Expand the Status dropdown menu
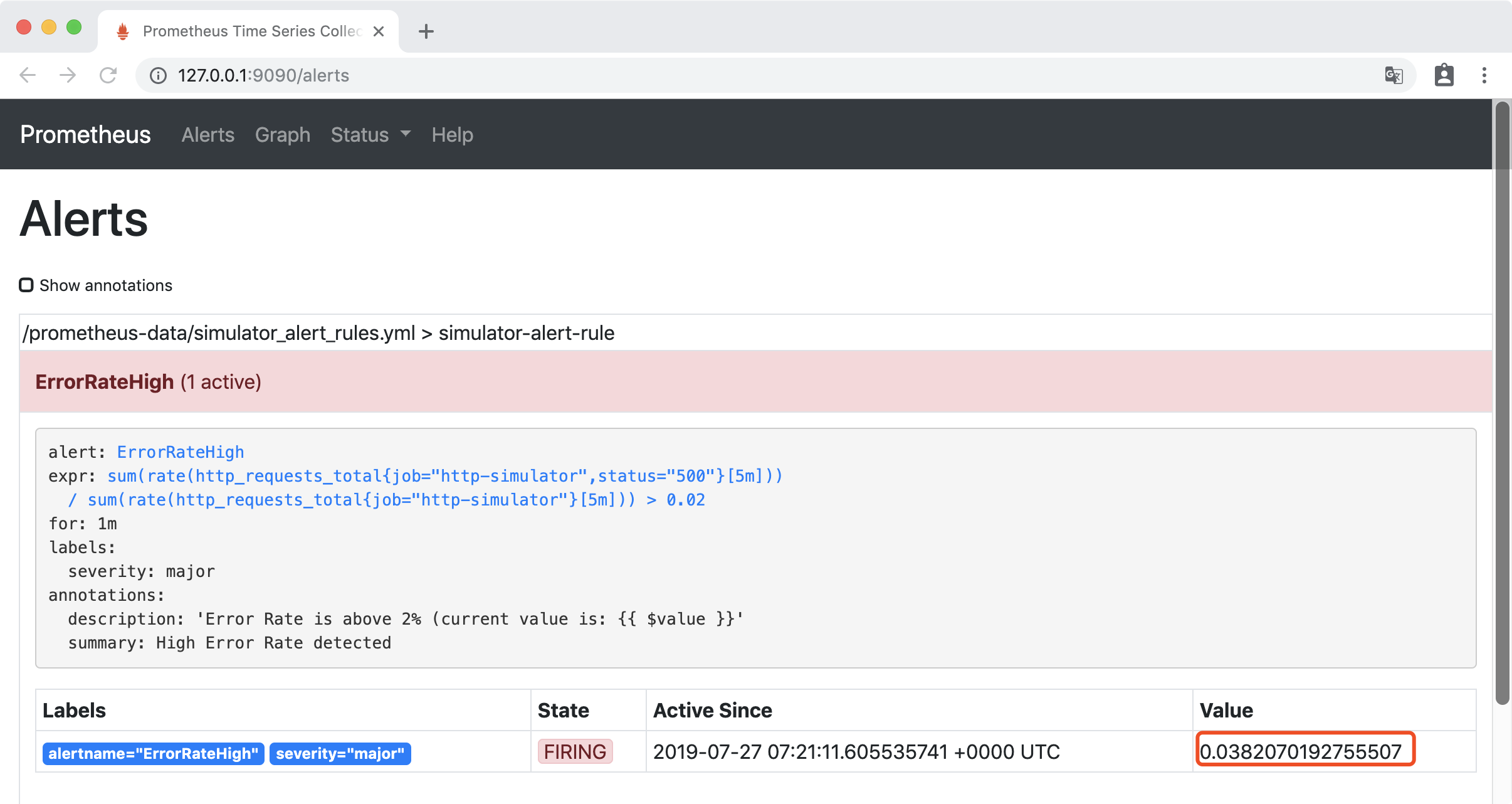 pos(369,134)
